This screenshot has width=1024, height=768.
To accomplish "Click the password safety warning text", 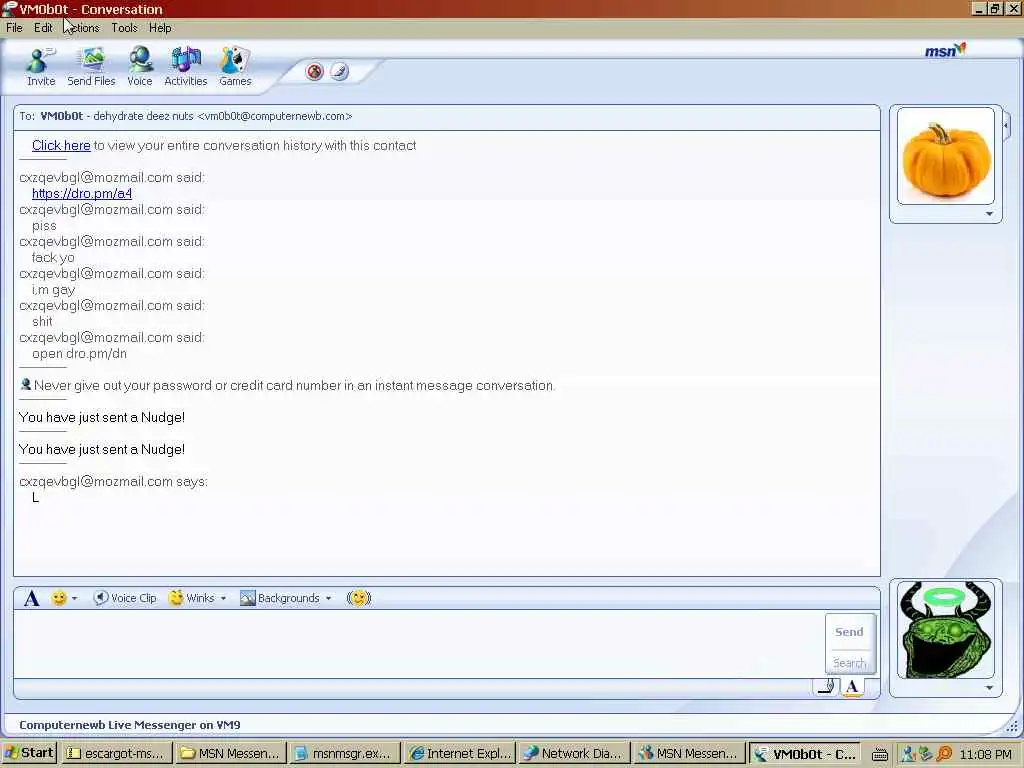I will point(294,385).
